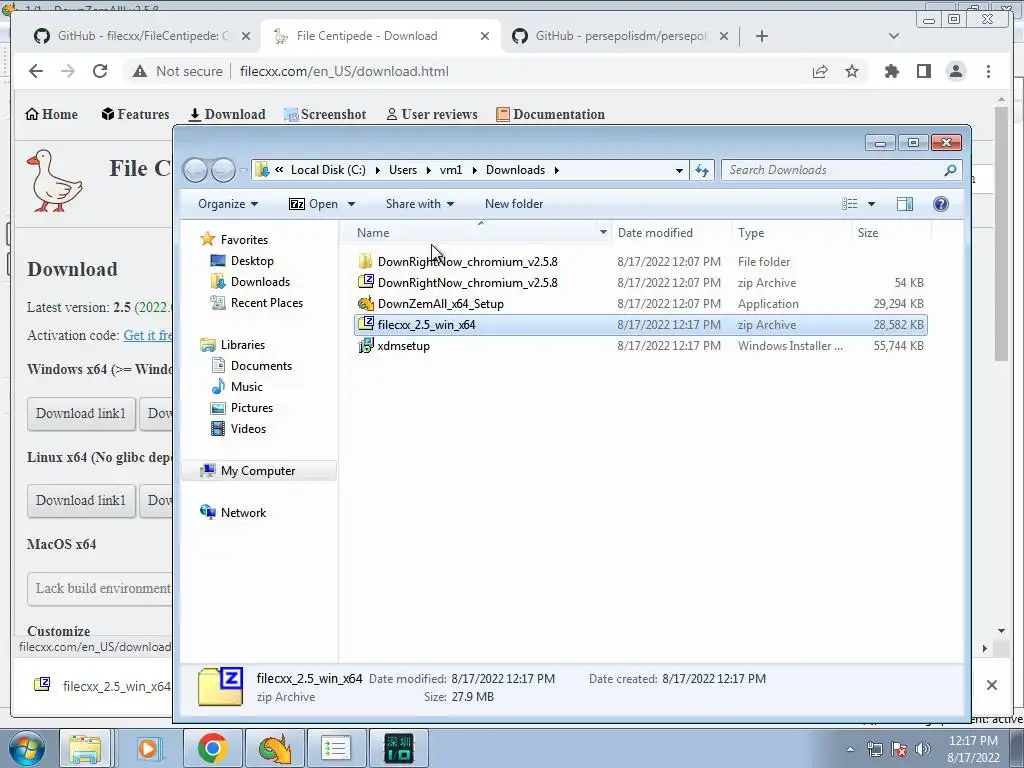
Task: Select My Computer in navigation pane
Action: click(257, 471)
